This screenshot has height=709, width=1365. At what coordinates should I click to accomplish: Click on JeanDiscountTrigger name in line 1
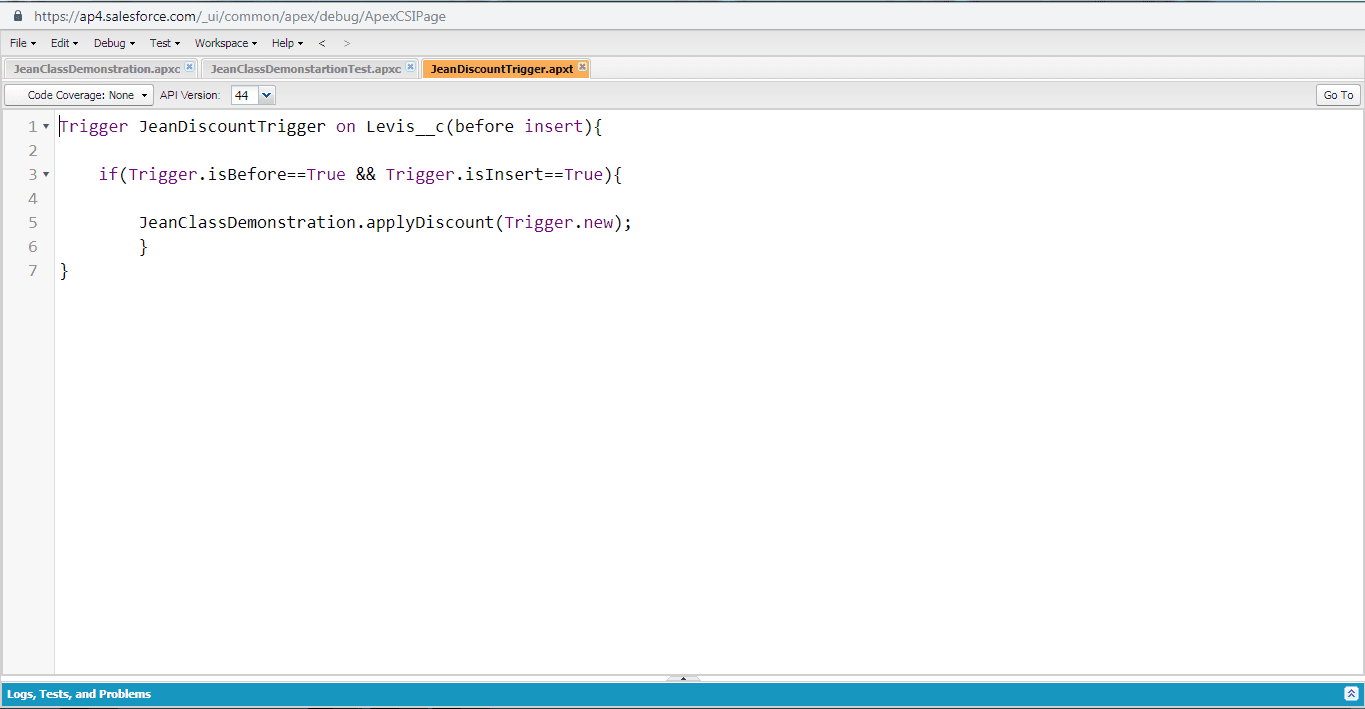tap(232, 126)
